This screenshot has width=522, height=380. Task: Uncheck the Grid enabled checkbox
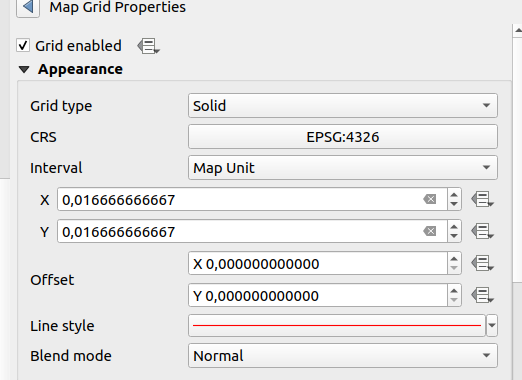click(23, 45)
